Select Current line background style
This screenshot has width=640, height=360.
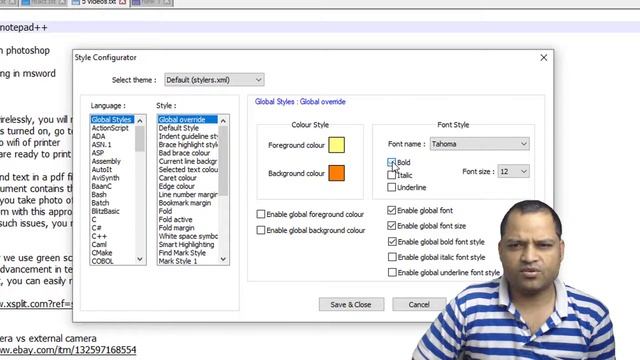[x=188, y=161]
